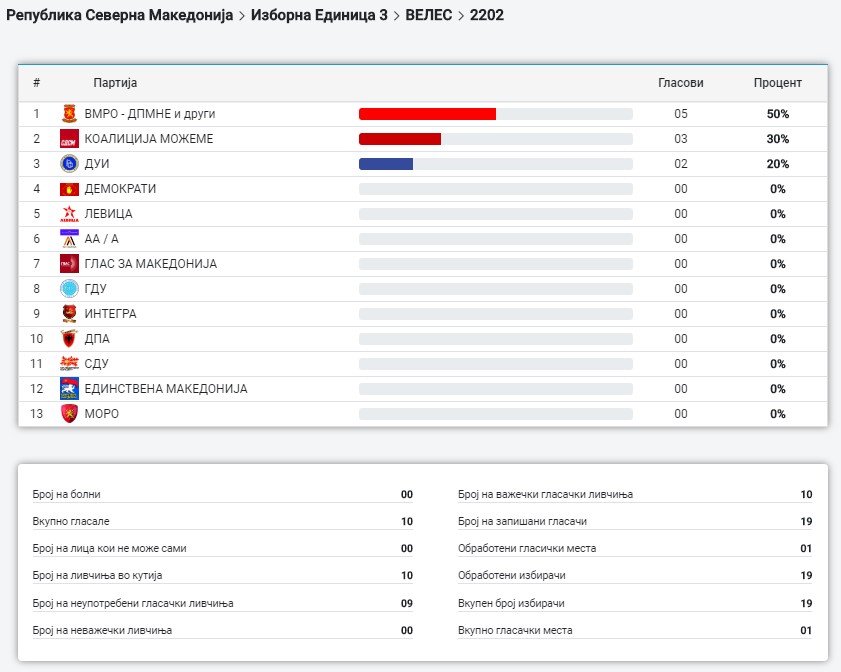Click the Партија column header
The width and height of the screenshot is (841, 672).
point(115,83)
